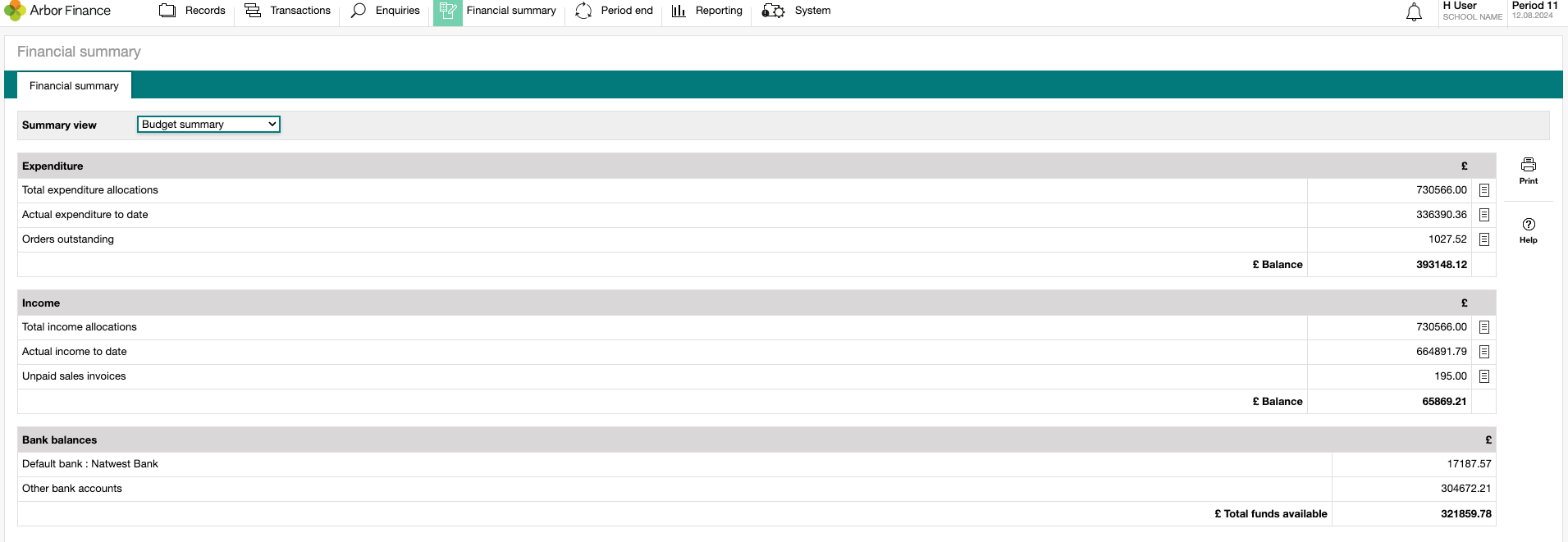The height and width of the screenshot is (542, 1568).
Task: Click the Records folder icon
Action: [x=167, y=11]
